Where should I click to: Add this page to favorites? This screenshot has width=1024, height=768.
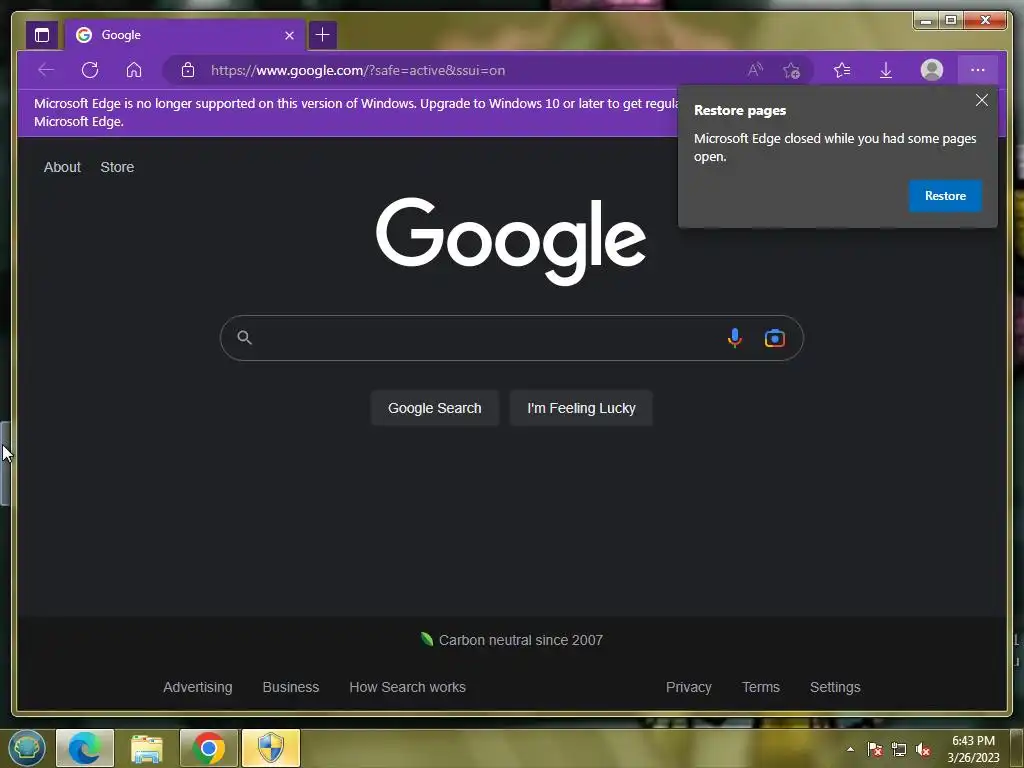(x=792, y=70)
